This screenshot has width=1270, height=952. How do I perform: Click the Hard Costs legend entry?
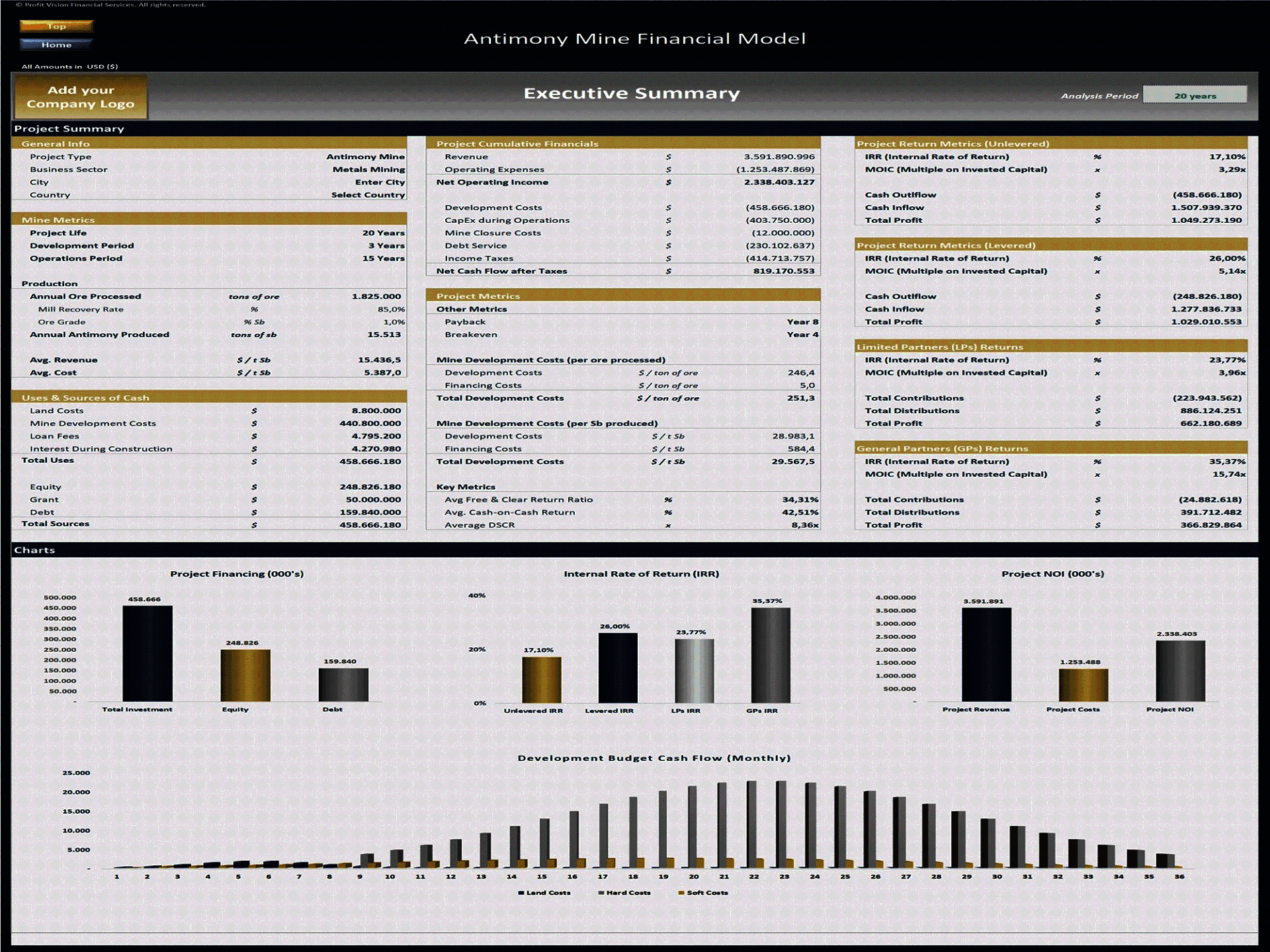(x=624, y=892)
